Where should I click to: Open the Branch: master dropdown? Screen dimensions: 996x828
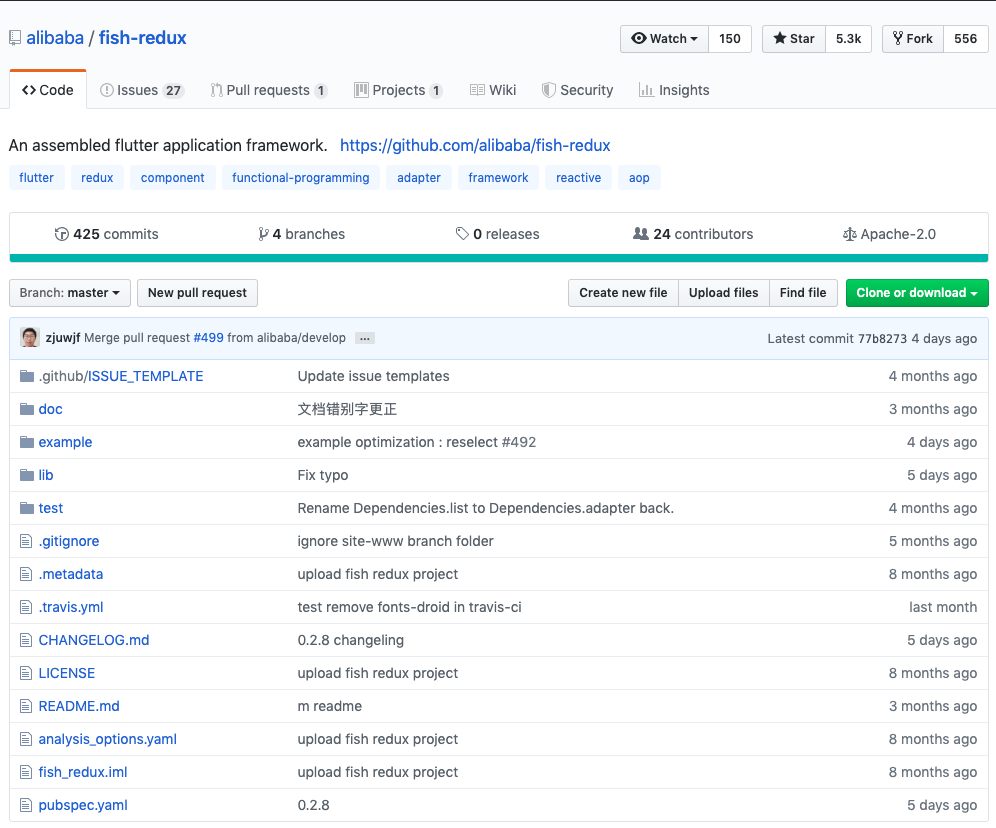70,293
